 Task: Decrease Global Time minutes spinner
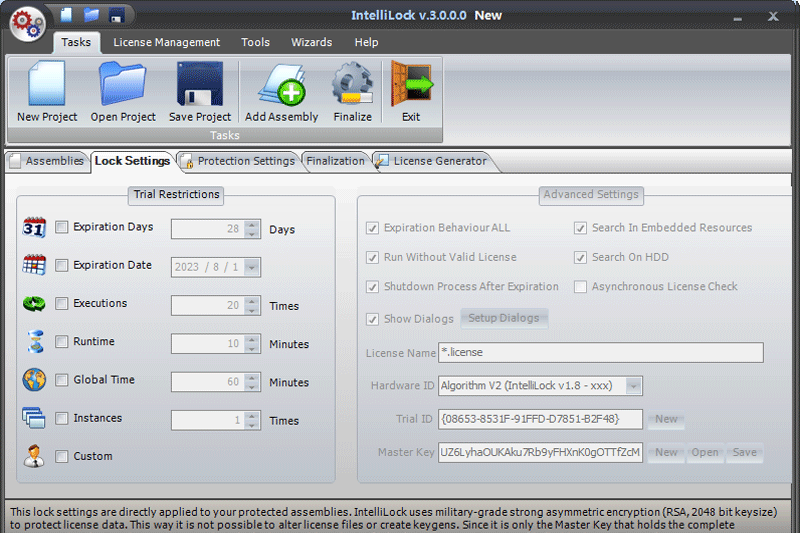click(x=252, y=387)
